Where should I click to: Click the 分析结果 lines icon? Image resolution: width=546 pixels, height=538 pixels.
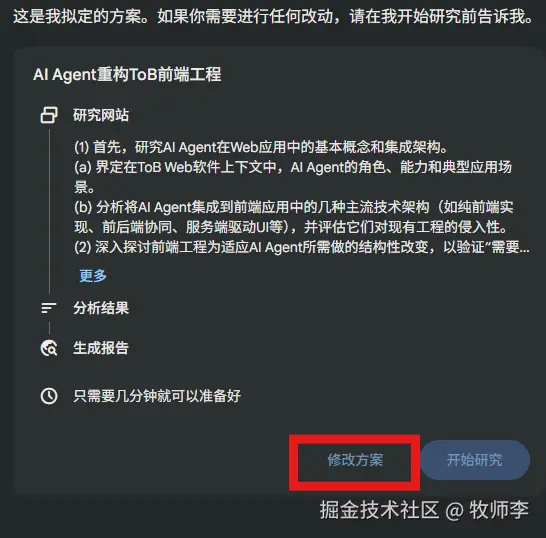click(49, 308)
